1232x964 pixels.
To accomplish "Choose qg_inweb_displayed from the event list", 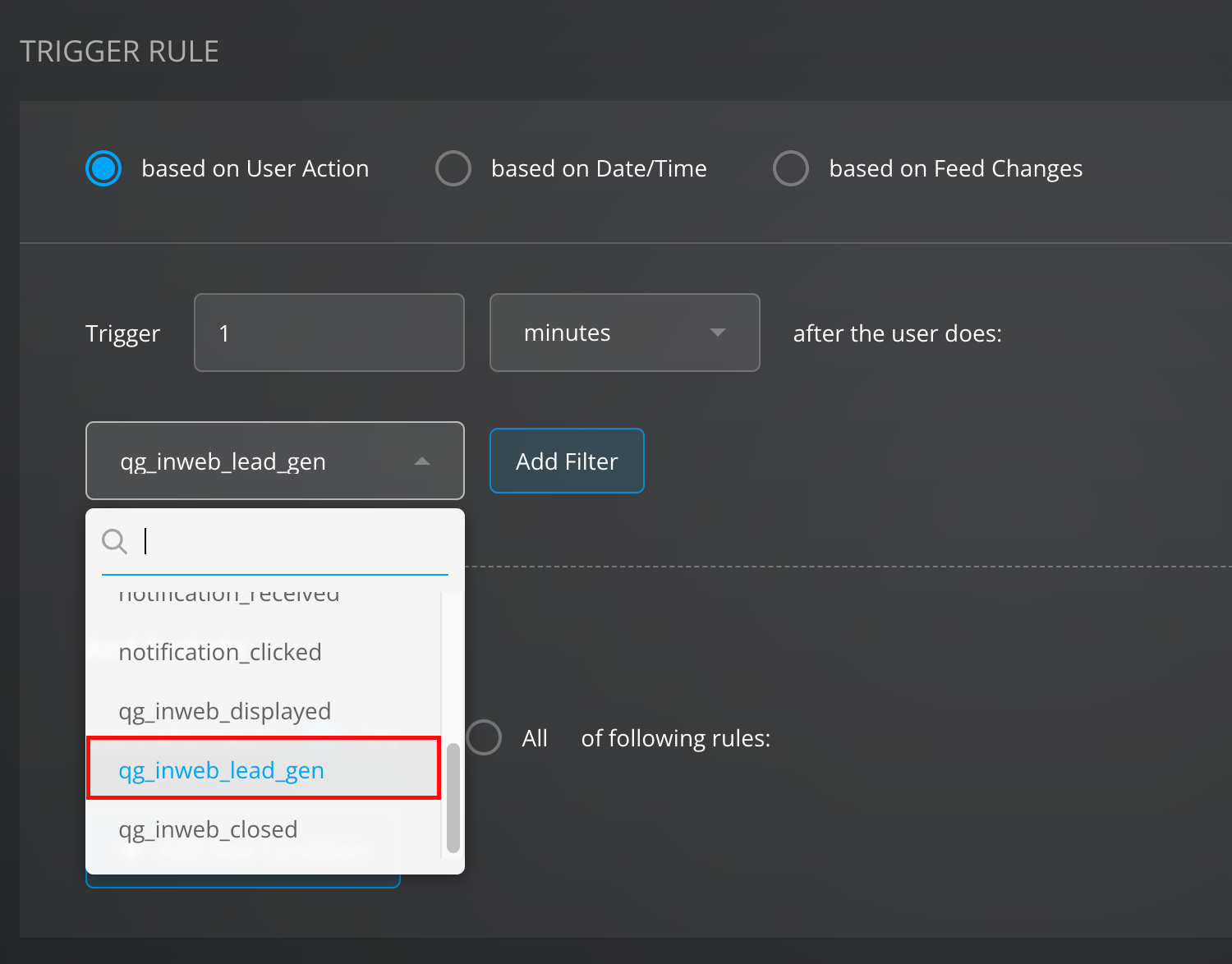I will (225, 711).
